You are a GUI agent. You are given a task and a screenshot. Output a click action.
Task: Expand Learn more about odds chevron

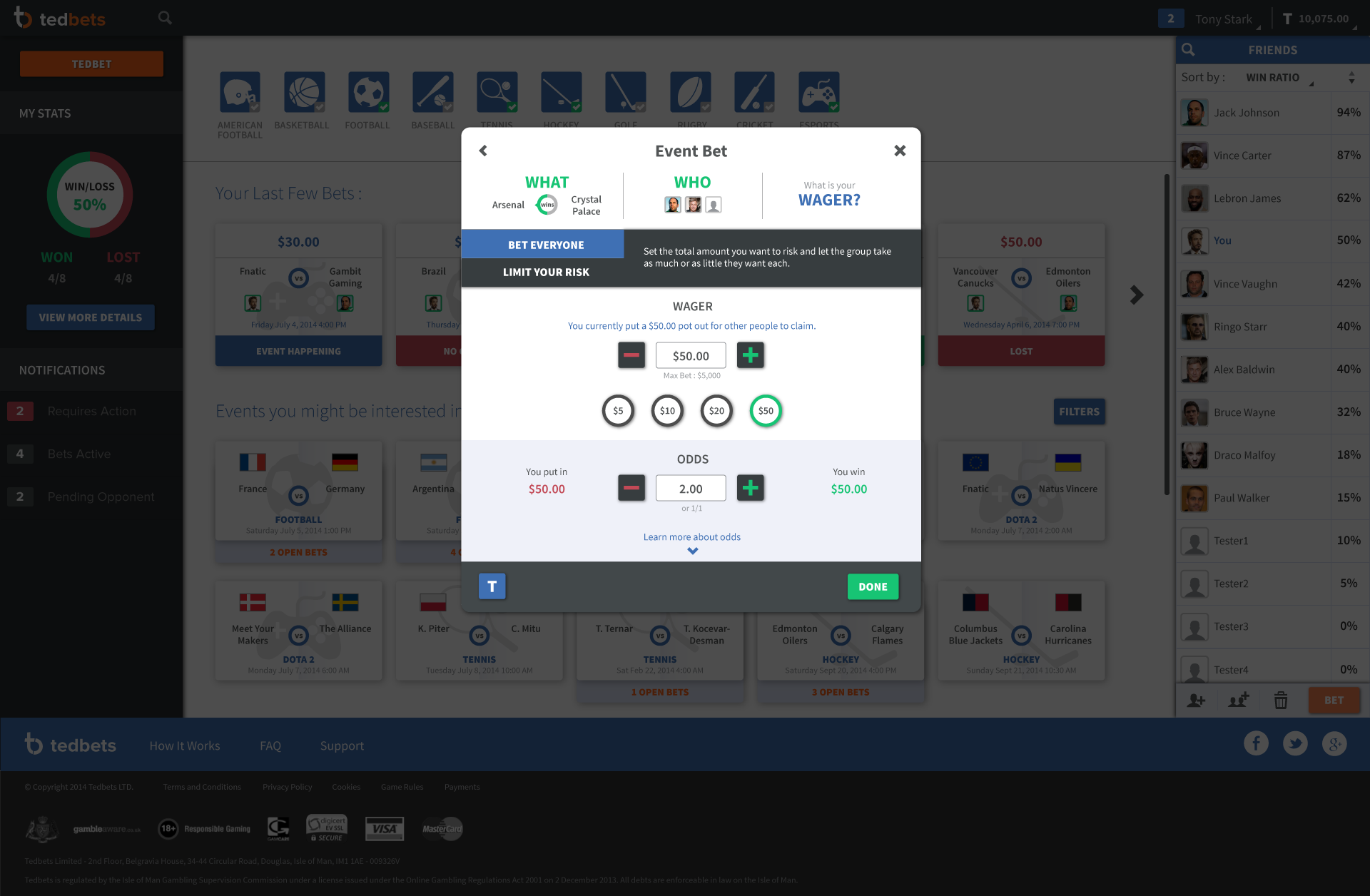coord(692,551)
